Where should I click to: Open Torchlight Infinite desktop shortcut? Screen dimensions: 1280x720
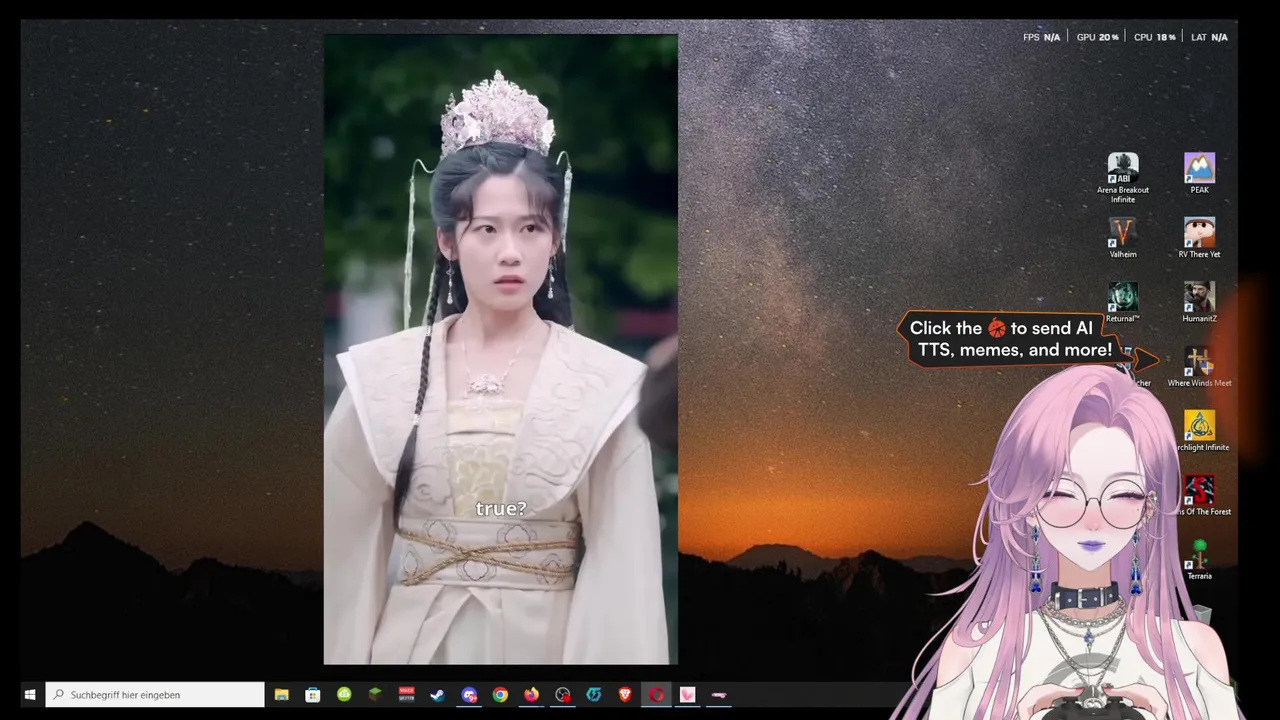1200,431
